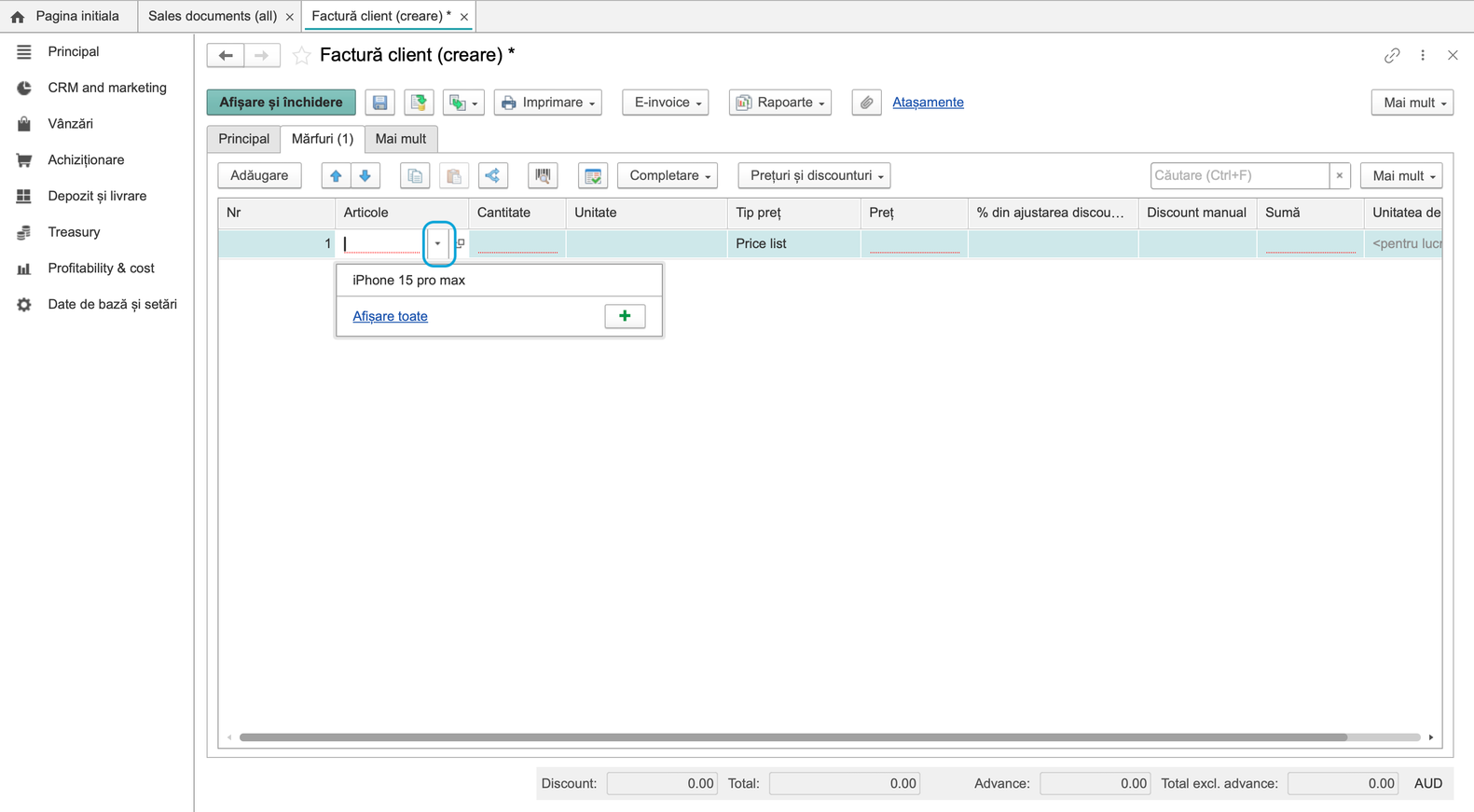Open Vânzări in the sidebar
Screen dimensions: 1474x812
(x=70, y=124)
